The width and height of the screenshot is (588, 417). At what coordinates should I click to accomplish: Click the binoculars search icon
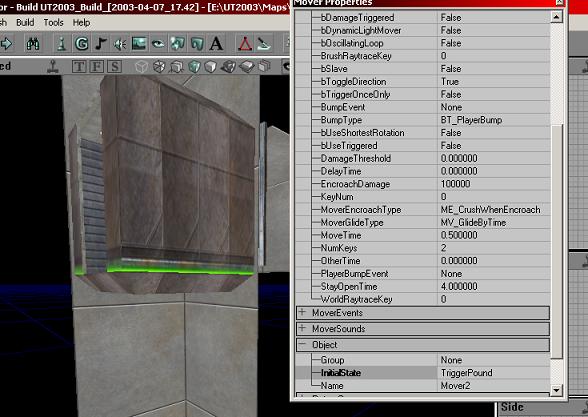pyautogui.click(x=33, y=44)
